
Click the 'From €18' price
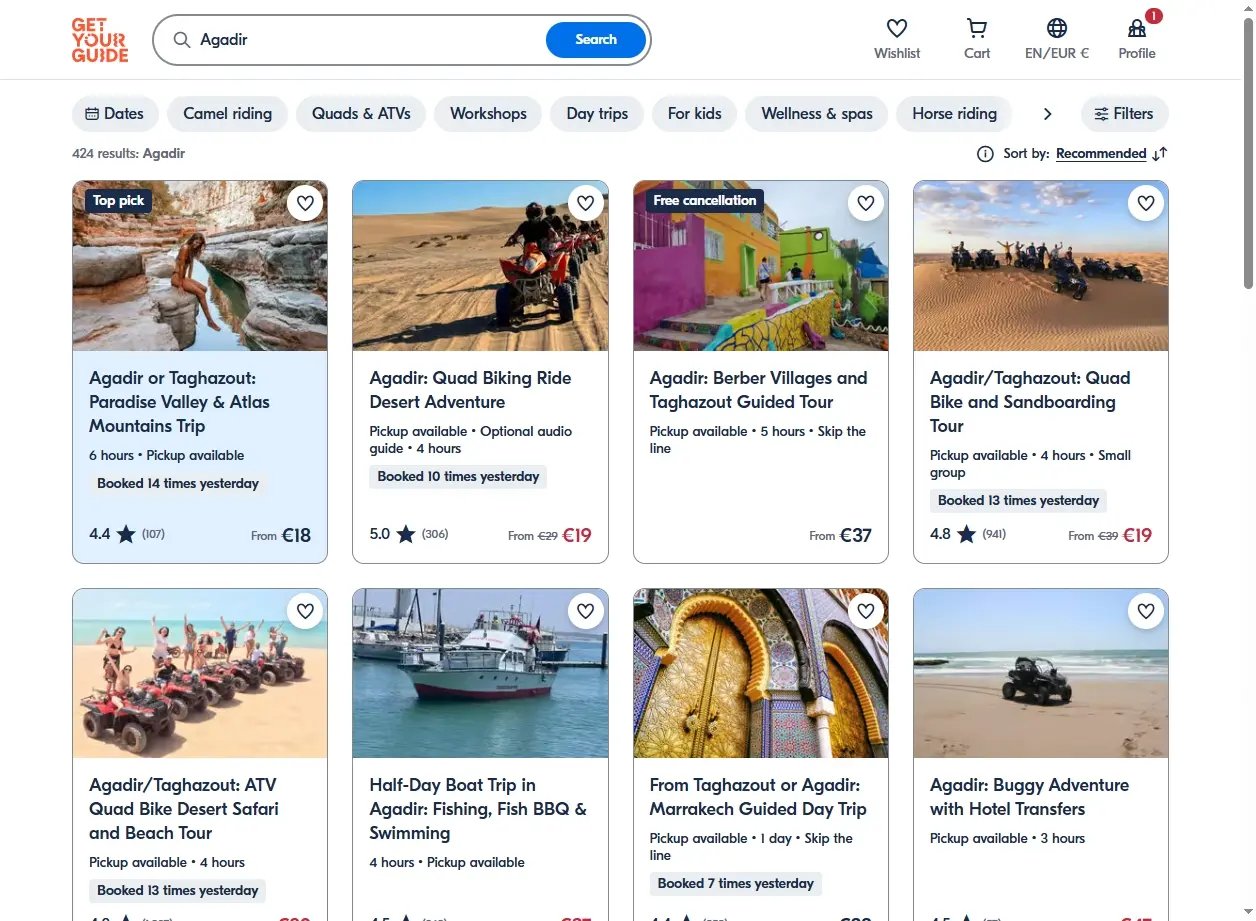(x=281, y=535)
